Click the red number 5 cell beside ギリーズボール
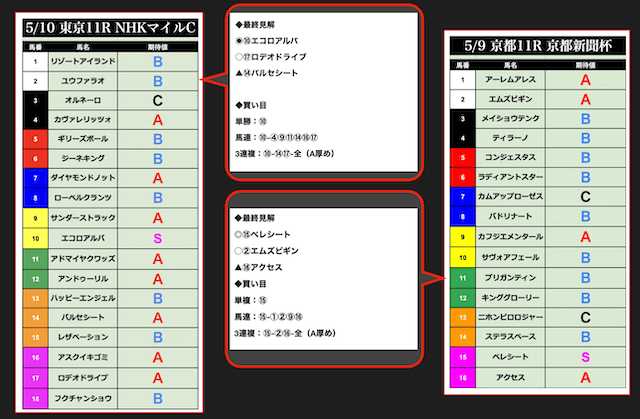640x419 pixels. pos(36,139)
